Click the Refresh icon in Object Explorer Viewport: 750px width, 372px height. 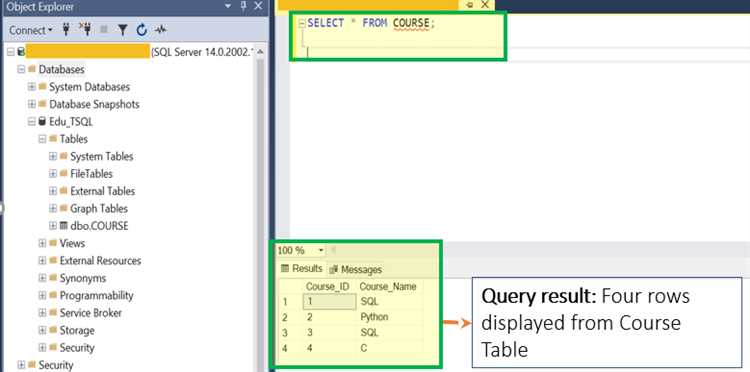(142, 30)
